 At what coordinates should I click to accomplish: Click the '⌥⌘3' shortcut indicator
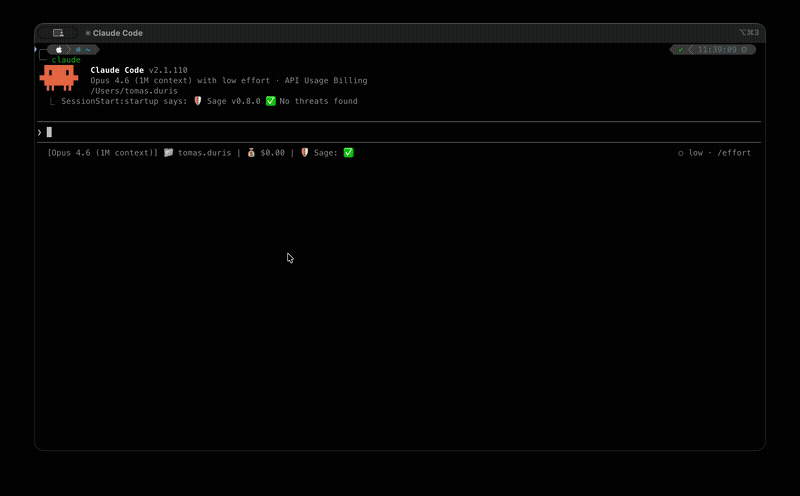coord(749,32)
